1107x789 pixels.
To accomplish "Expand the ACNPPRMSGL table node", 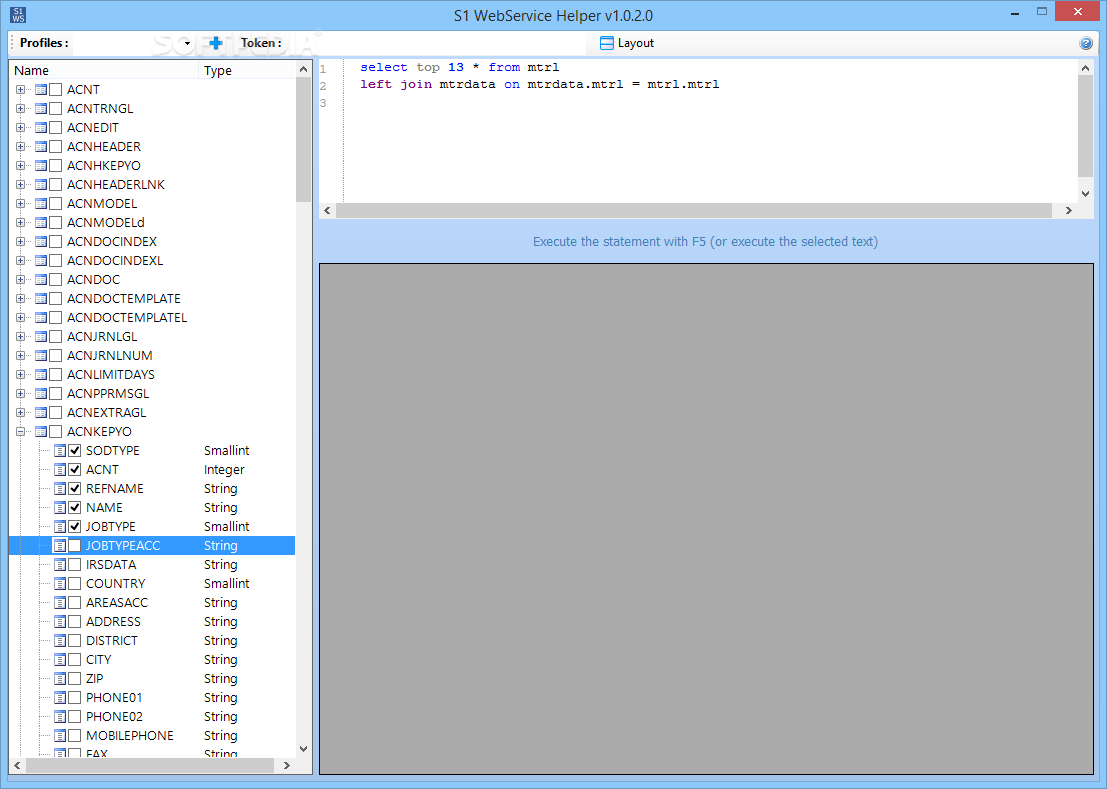I will tap(20, 394).
